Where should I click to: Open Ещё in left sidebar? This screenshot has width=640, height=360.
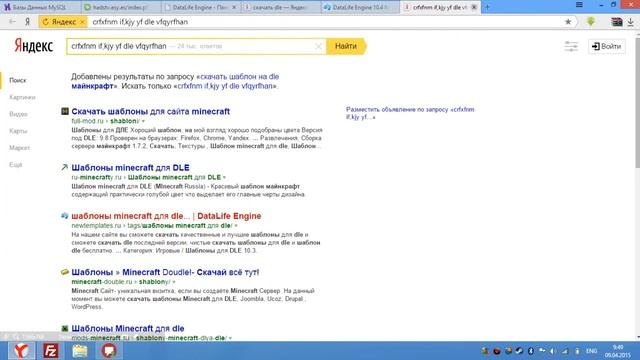tap(16, 165)
